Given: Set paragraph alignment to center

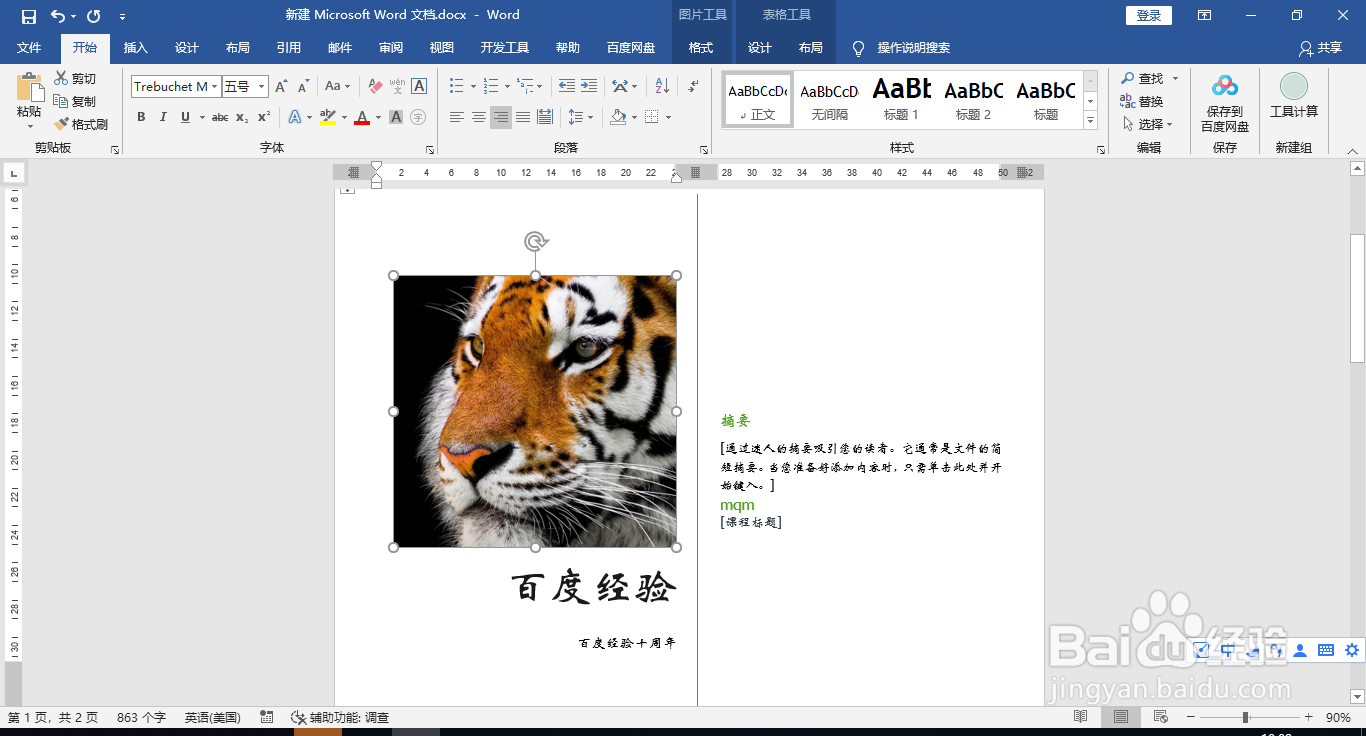Looking at the screenshot, I should tap(479, 117).
